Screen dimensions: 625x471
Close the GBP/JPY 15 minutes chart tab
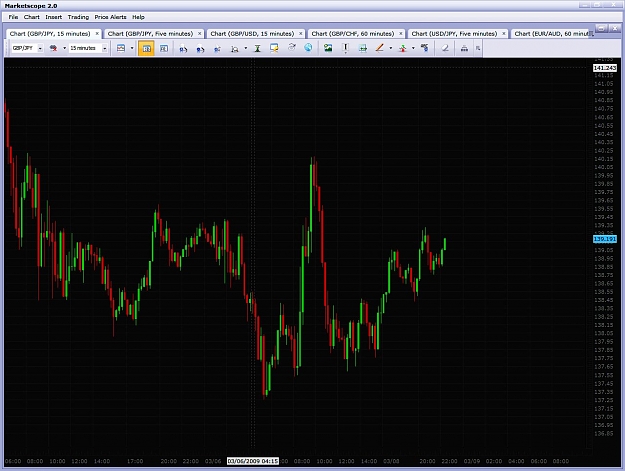coord(97,34)
